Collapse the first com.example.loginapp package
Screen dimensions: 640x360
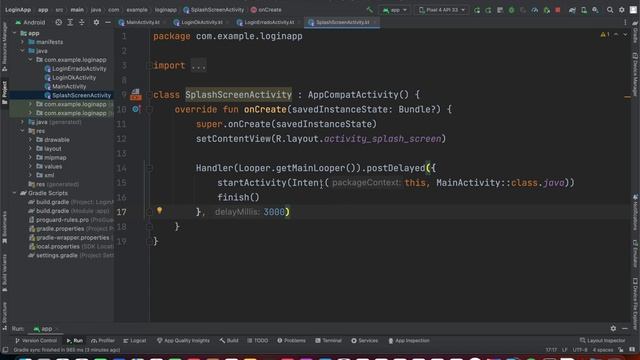30,60
